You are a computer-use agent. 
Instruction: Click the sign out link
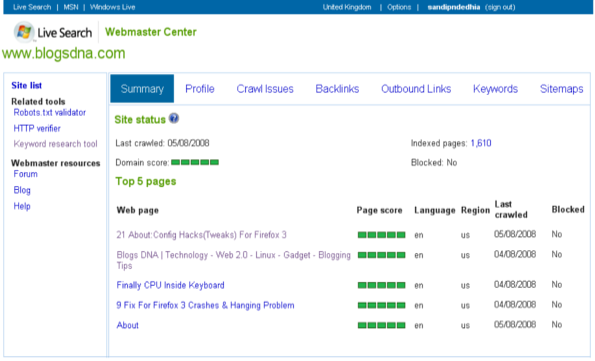tap(500, 7)
